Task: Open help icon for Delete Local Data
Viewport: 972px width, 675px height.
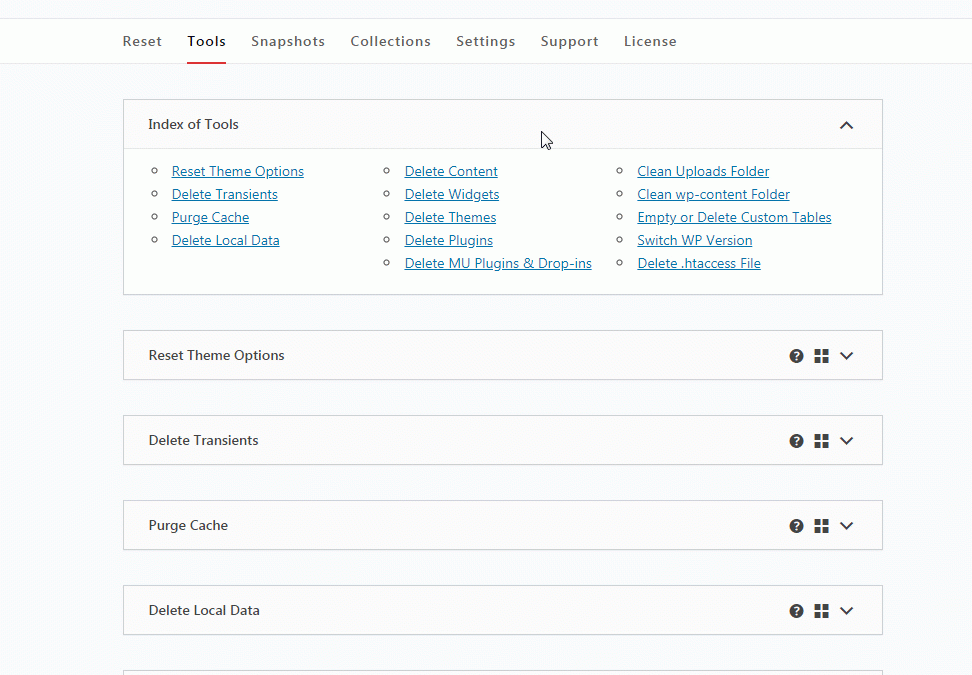Action: coord(796,611)
